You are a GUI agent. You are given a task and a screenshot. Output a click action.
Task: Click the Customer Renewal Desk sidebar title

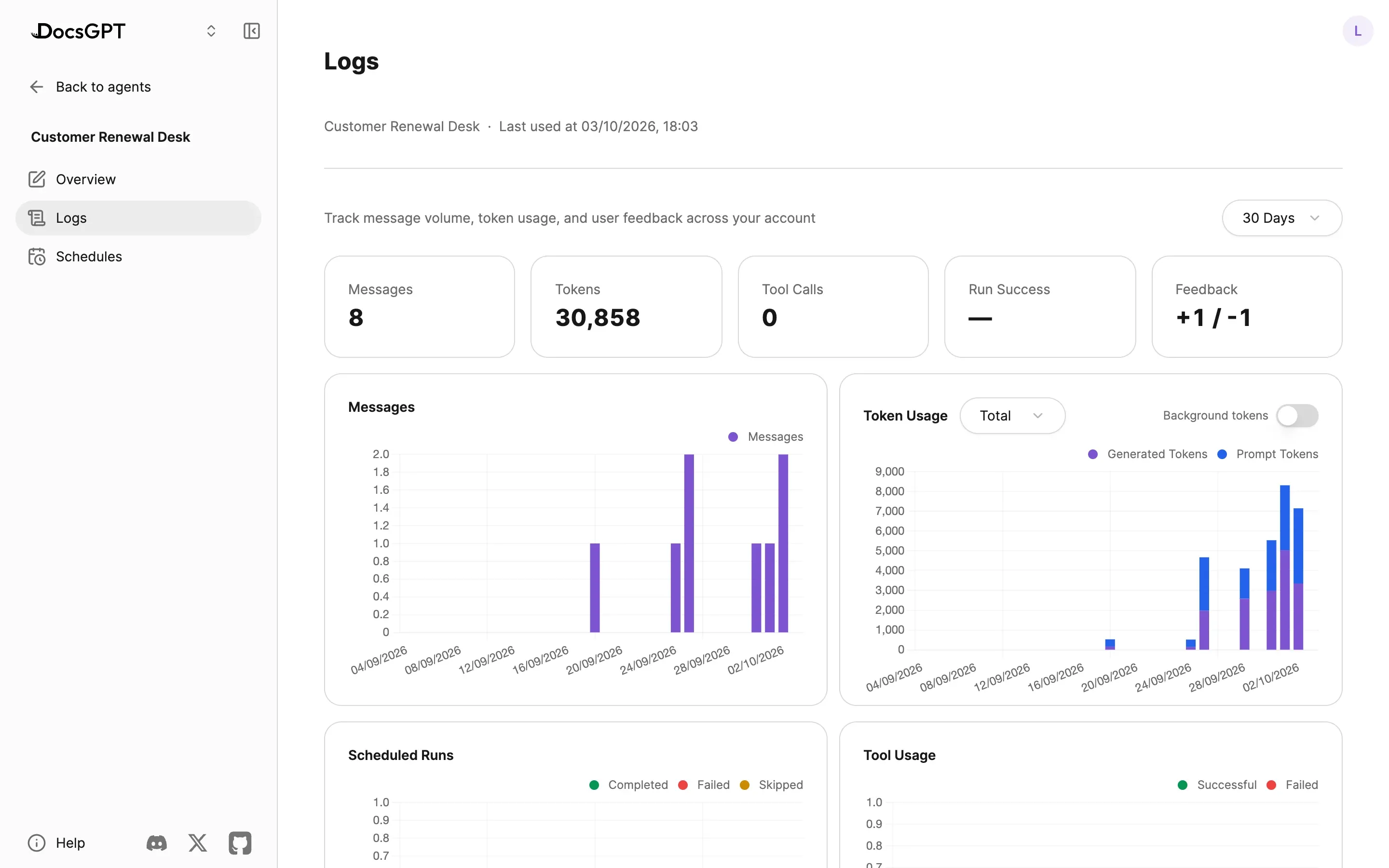click(110, 136)
